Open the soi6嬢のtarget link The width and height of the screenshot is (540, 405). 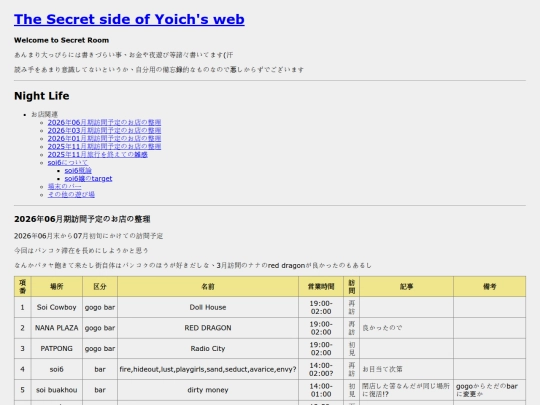(88, 179)
